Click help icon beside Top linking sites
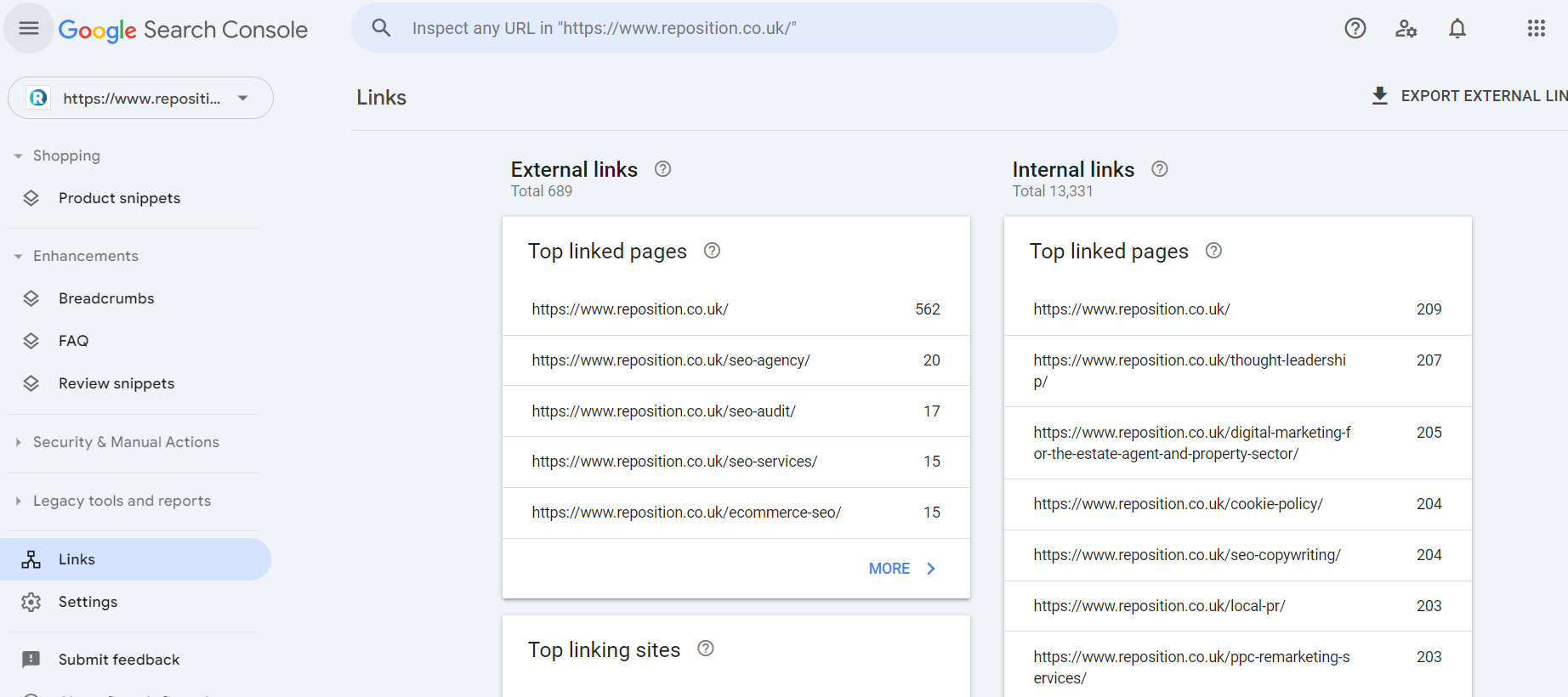This screenshot has width=1568, height=697. pyautogui.click(x=706, y=649)
